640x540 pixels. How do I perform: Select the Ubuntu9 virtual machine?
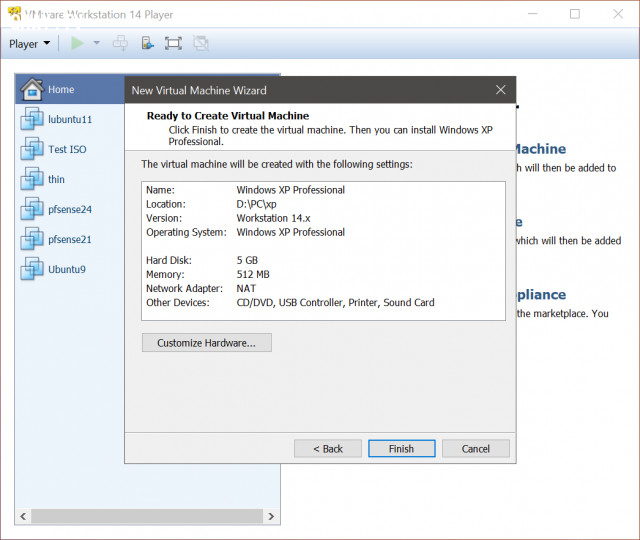point(70,269)
